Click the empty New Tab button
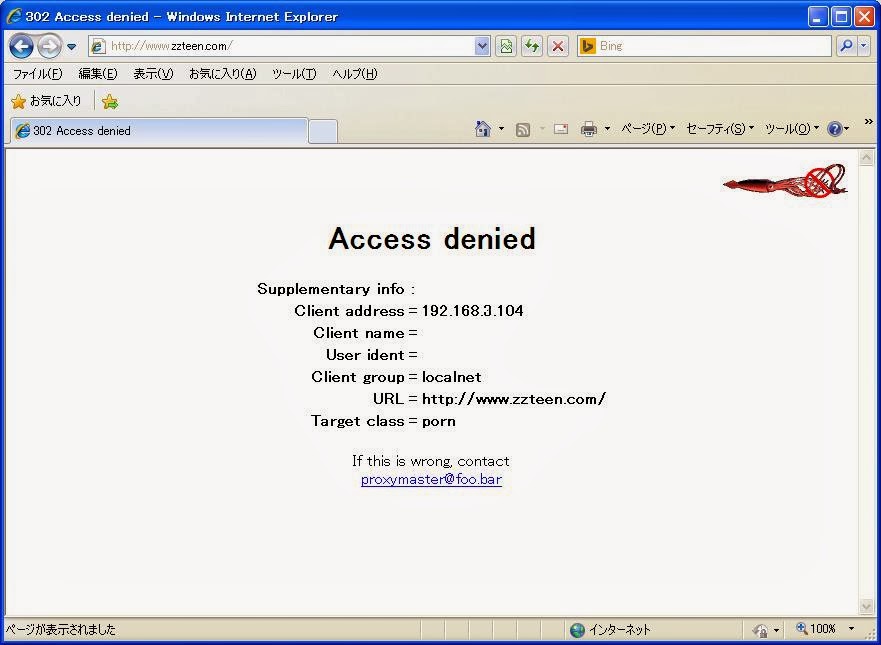This screenshot has width=881, height=645. [323, 131]
